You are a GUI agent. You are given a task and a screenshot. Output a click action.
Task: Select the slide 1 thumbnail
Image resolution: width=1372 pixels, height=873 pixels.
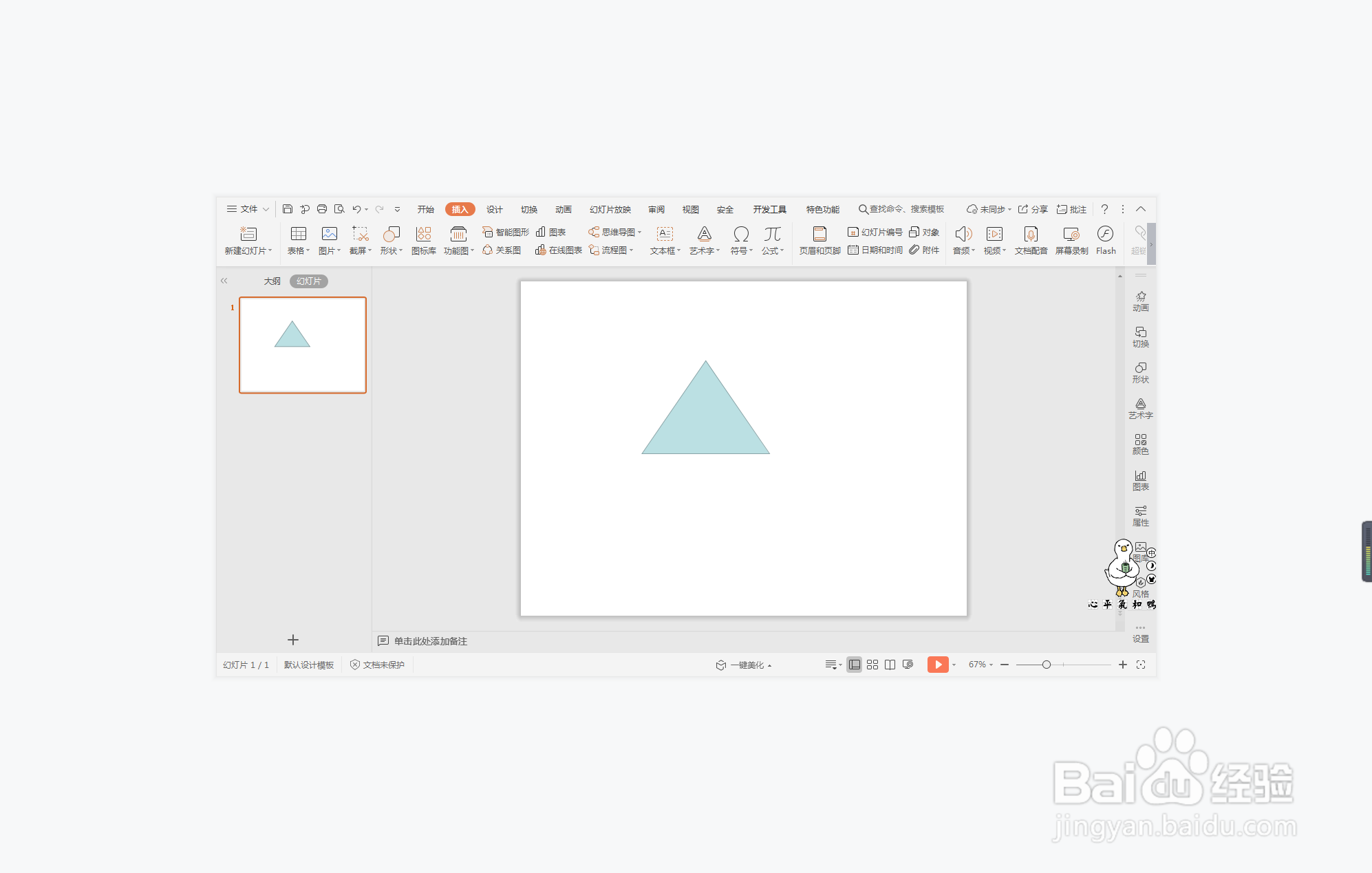tap(302, 345)
